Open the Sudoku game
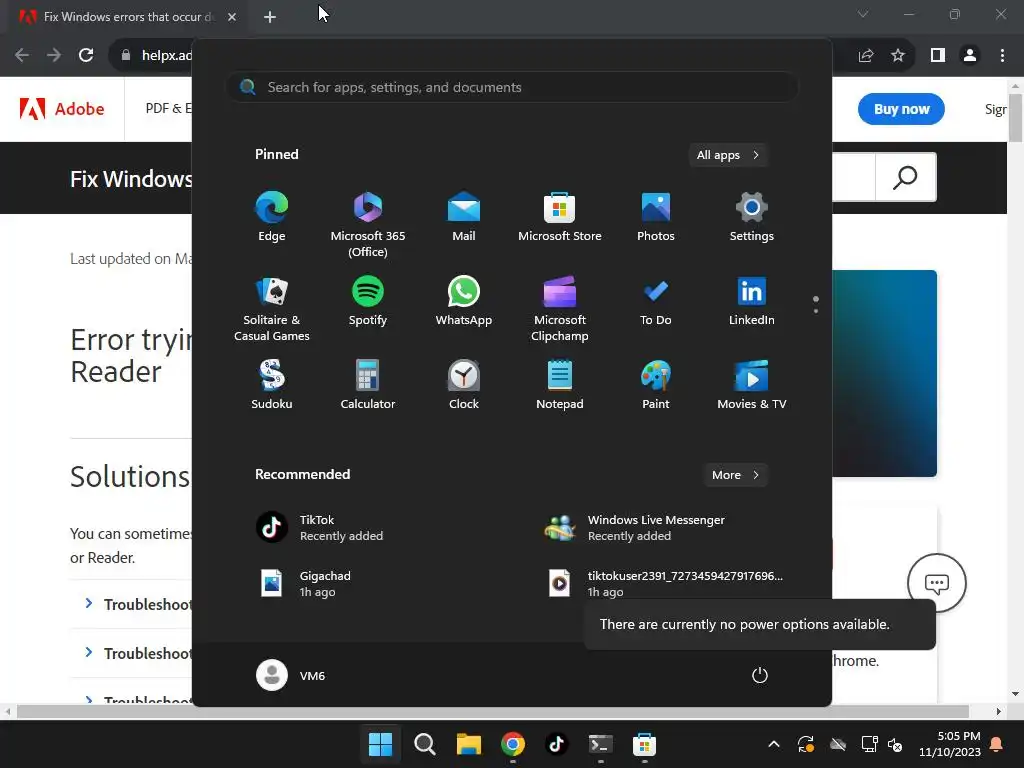Screen dimensions: 1024x768 tap(272, 385)
